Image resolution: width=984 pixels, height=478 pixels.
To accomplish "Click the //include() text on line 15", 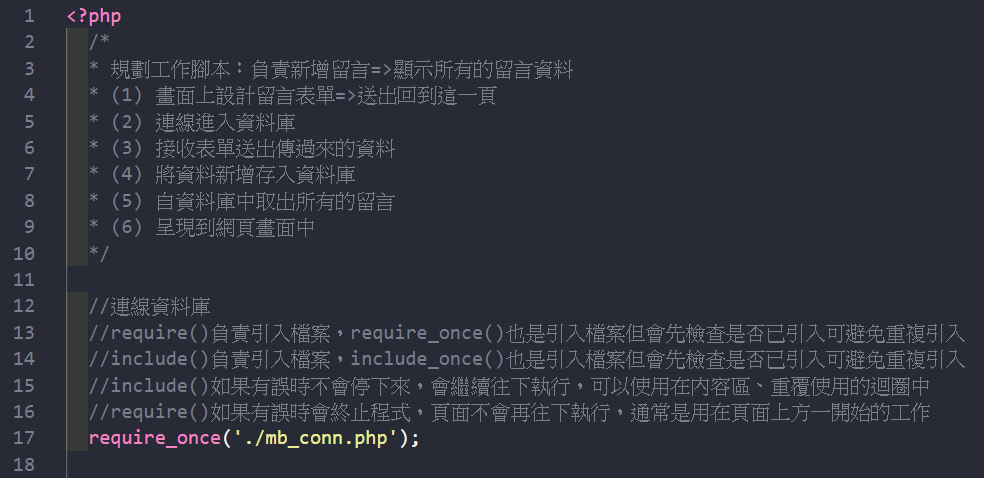I will tap(142, 387).
